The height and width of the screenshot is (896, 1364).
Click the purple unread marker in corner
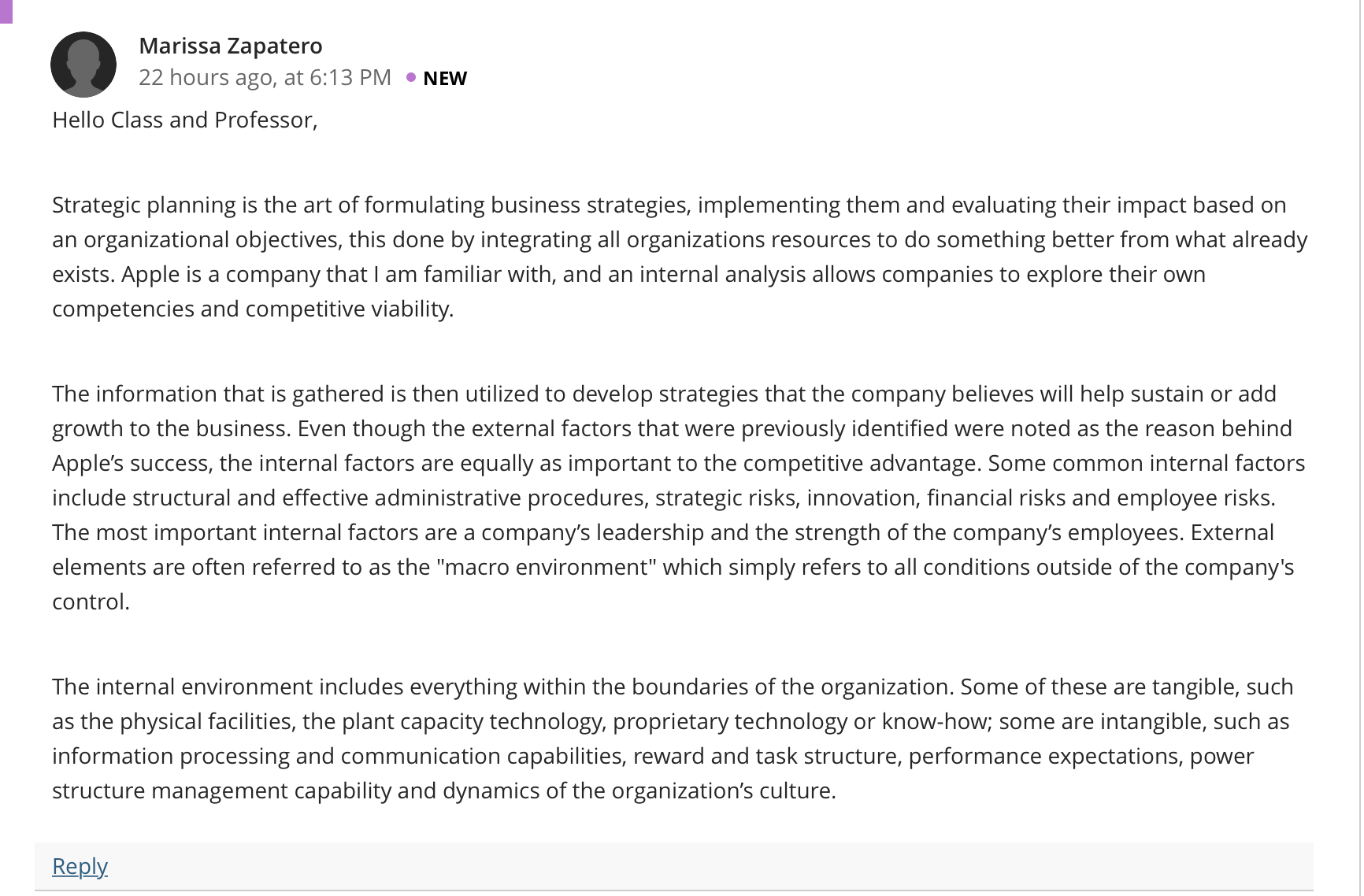(x=6, y=11)
